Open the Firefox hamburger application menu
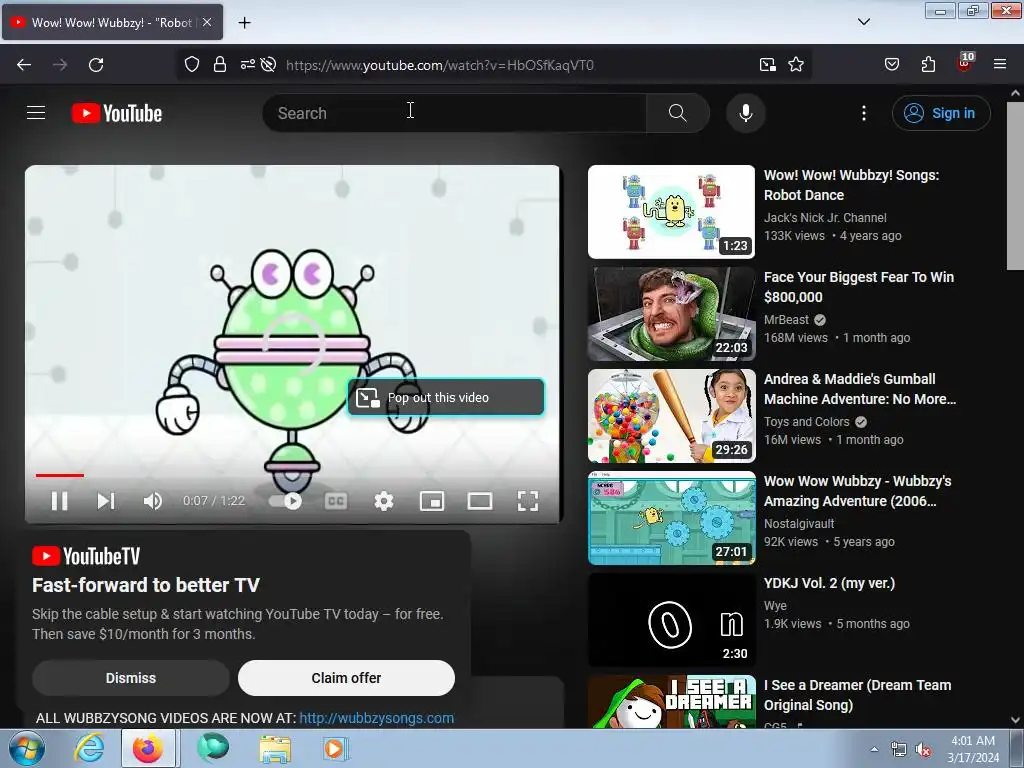 click(x=999, y=64)
